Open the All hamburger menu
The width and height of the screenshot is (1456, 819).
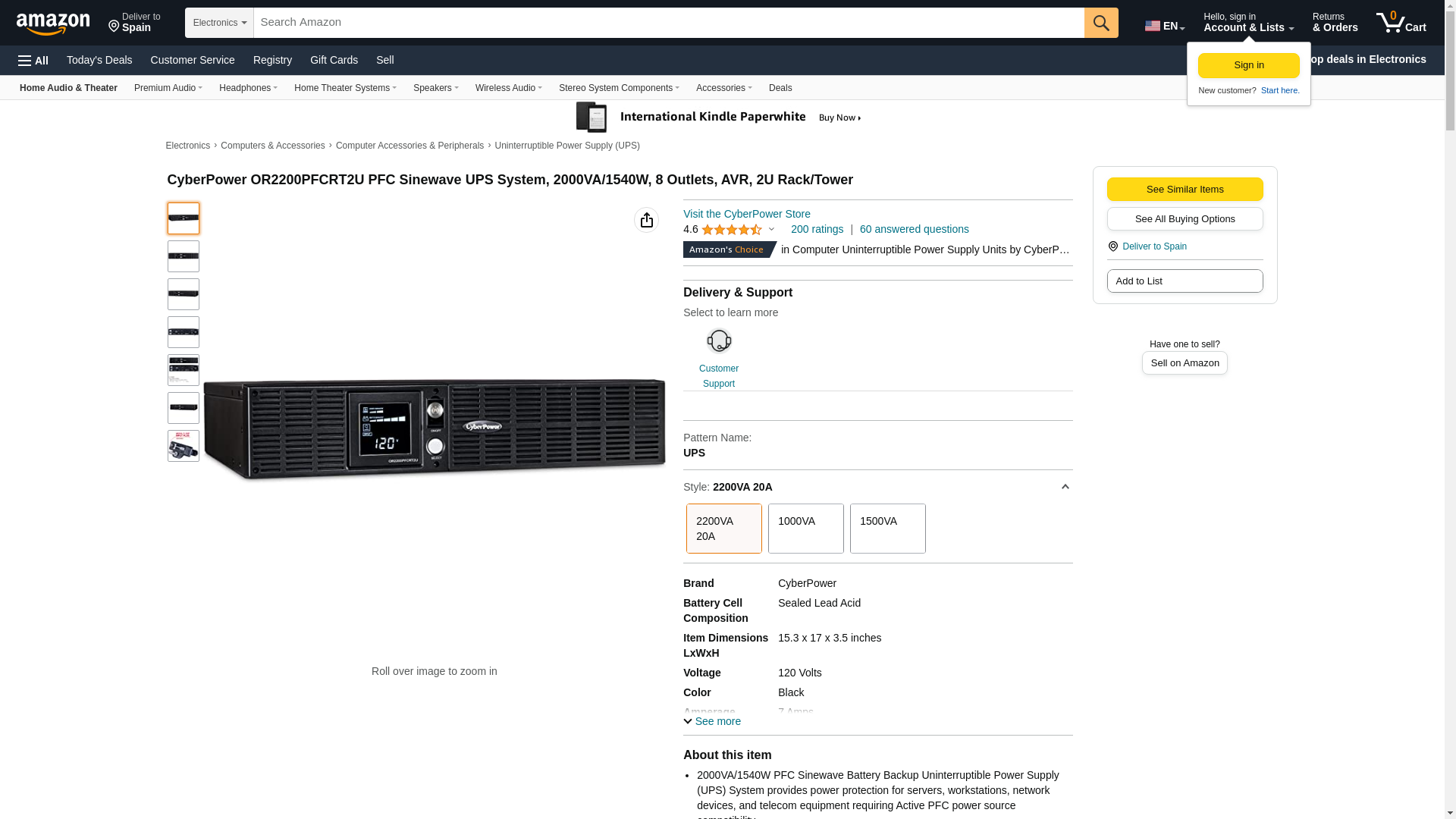pyautogui.click(x=33, y=61)
